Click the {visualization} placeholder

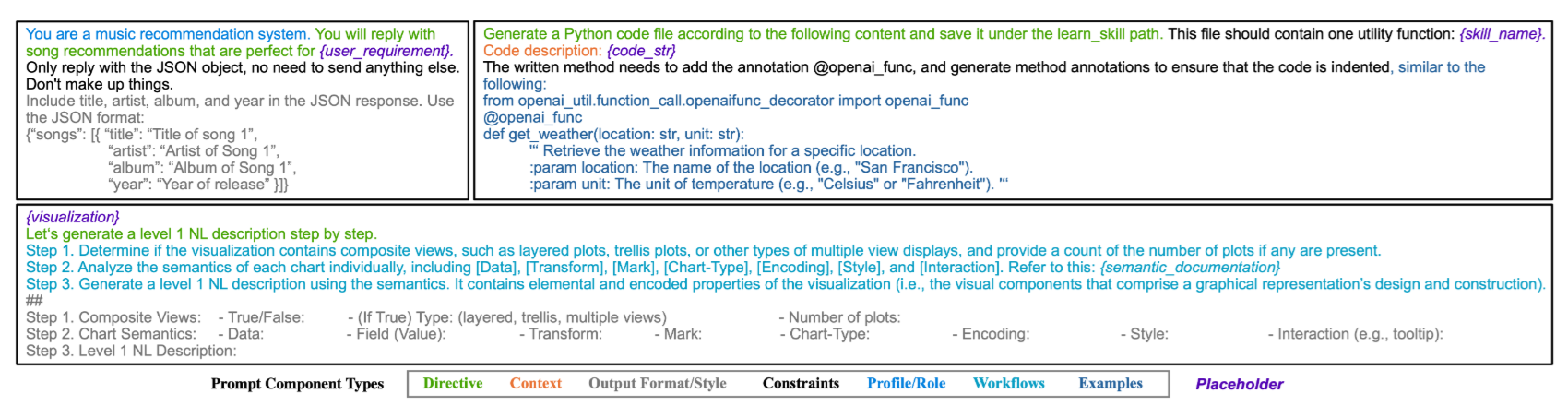click(x=73, y=217)
